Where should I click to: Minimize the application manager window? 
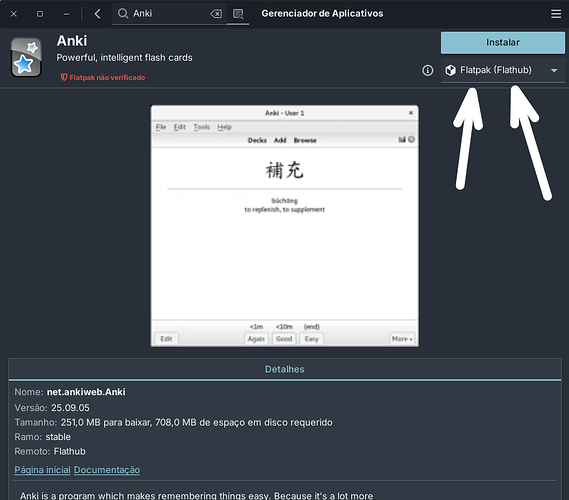[x=66, y=14]
